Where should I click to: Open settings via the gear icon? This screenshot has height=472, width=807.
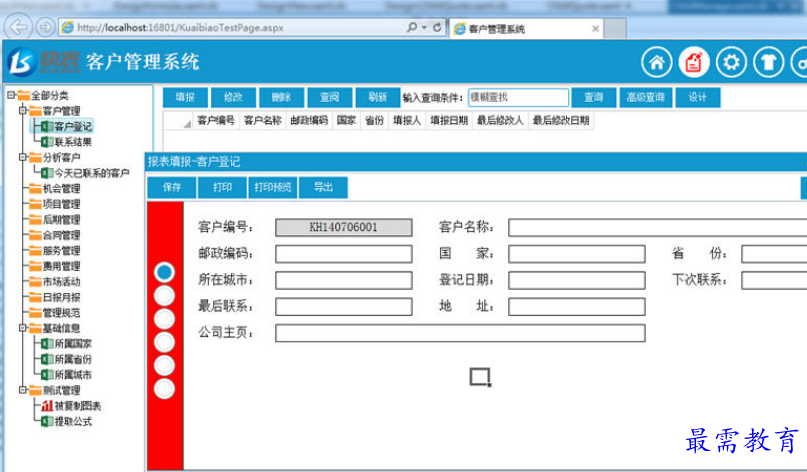point(732,63)
